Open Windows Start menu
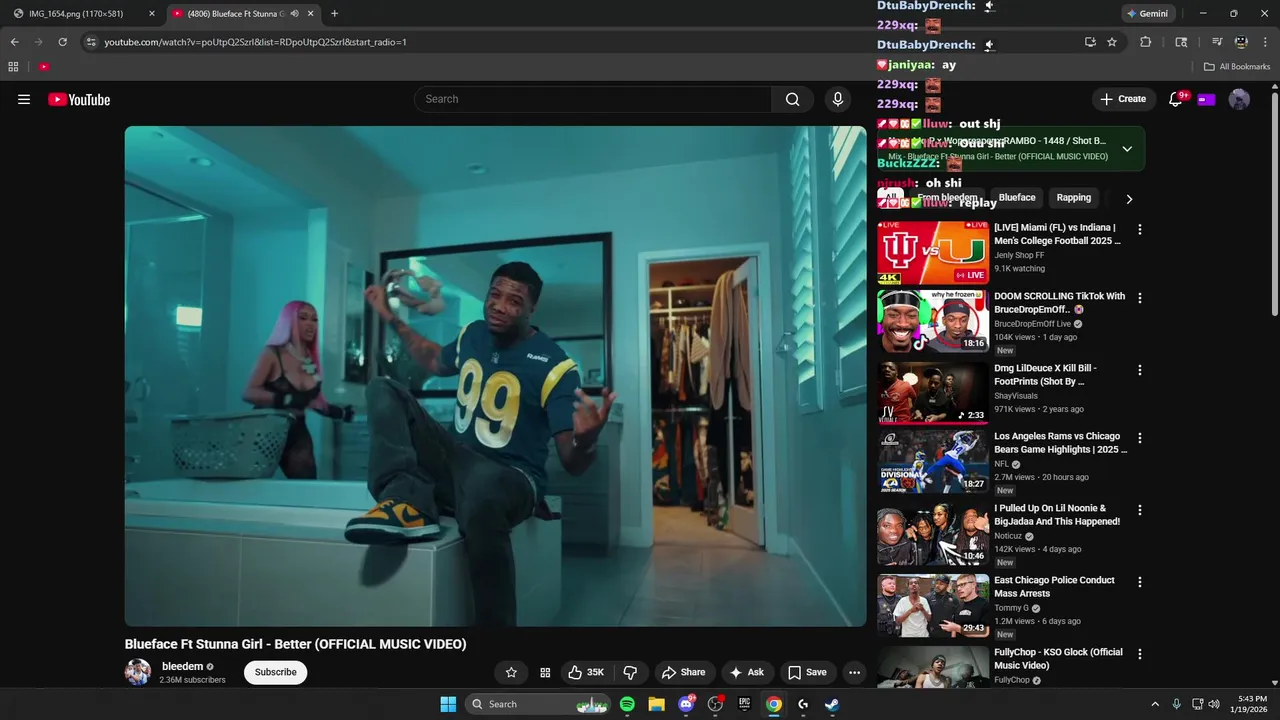Screen dimensions: 1280x720 click(x=448, y=704)
